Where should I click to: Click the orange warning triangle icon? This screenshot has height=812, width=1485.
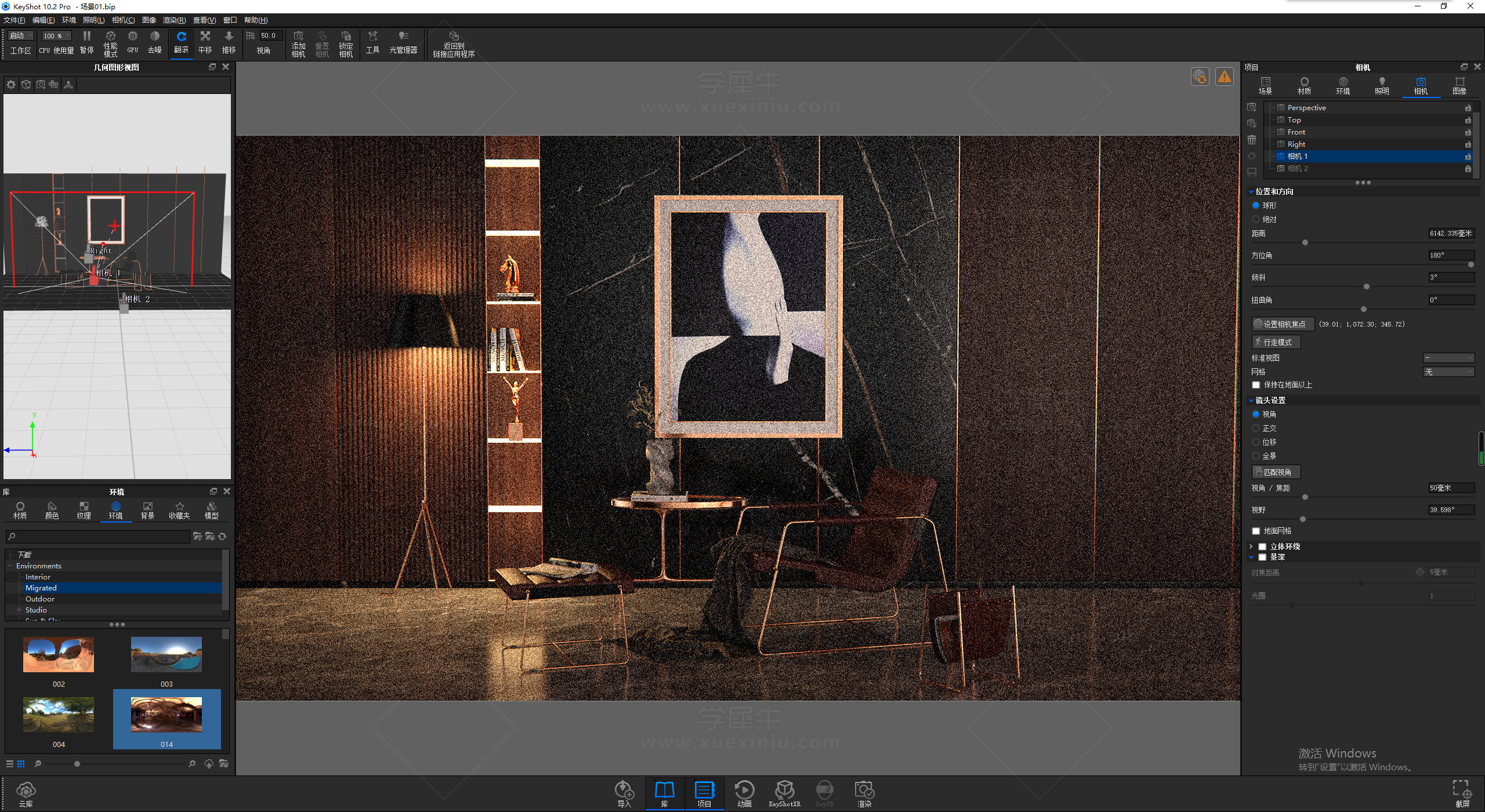point(1224,77)
